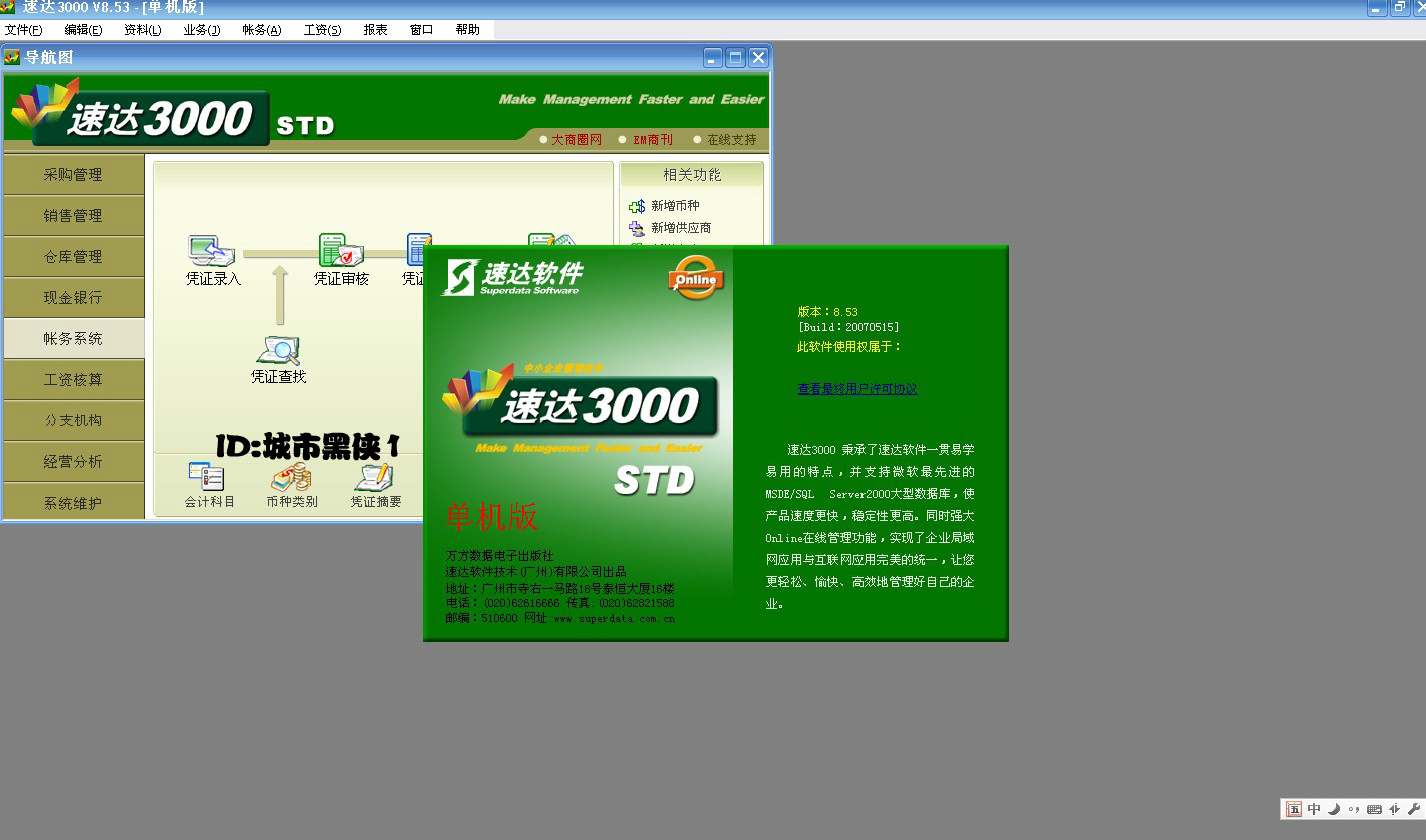Viewport: 1426px width, 840px height.
Task: Click the red 单机版 text
Action: pos(492,516)
